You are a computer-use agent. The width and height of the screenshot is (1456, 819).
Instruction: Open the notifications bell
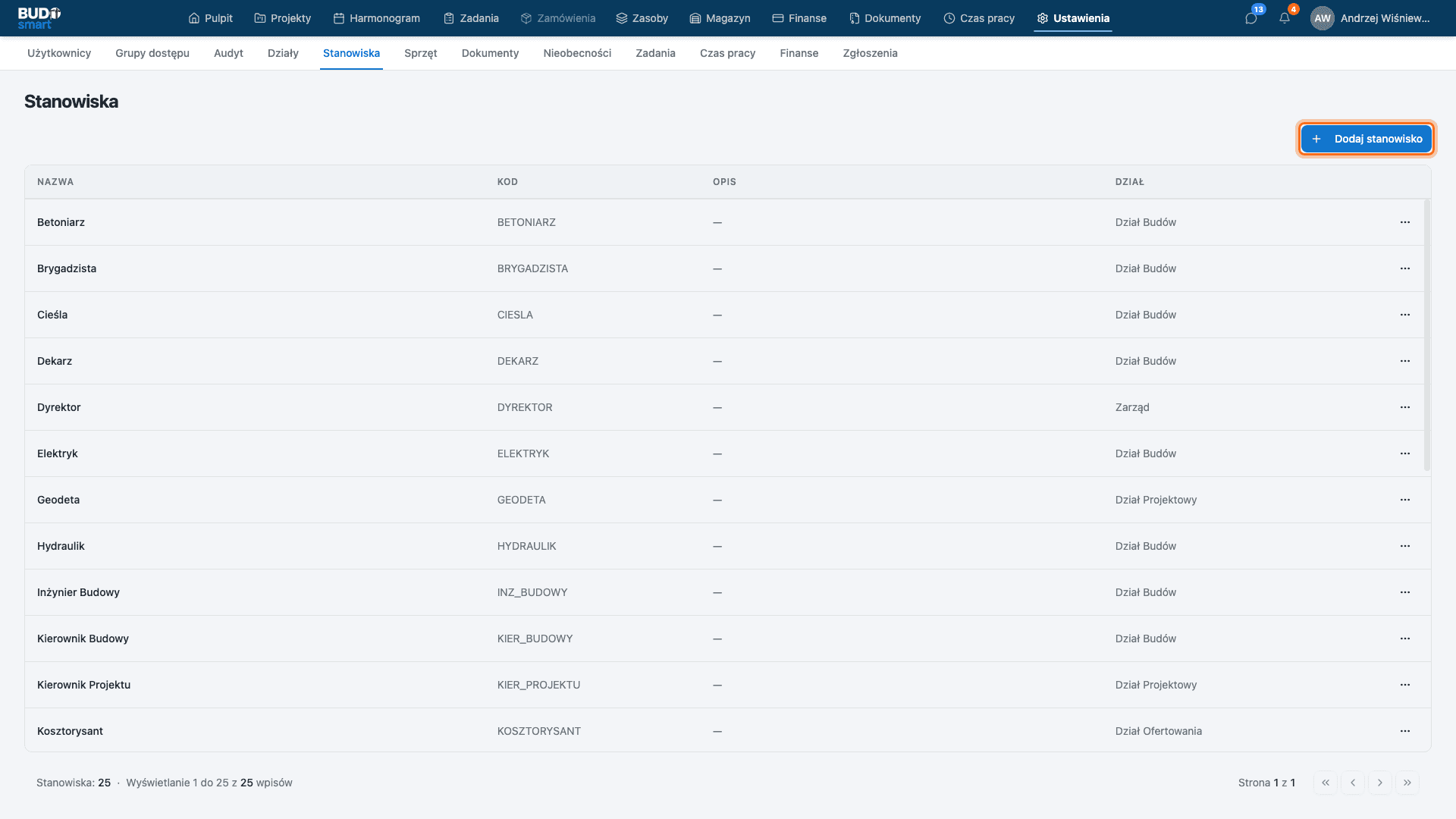(1285, 18)
